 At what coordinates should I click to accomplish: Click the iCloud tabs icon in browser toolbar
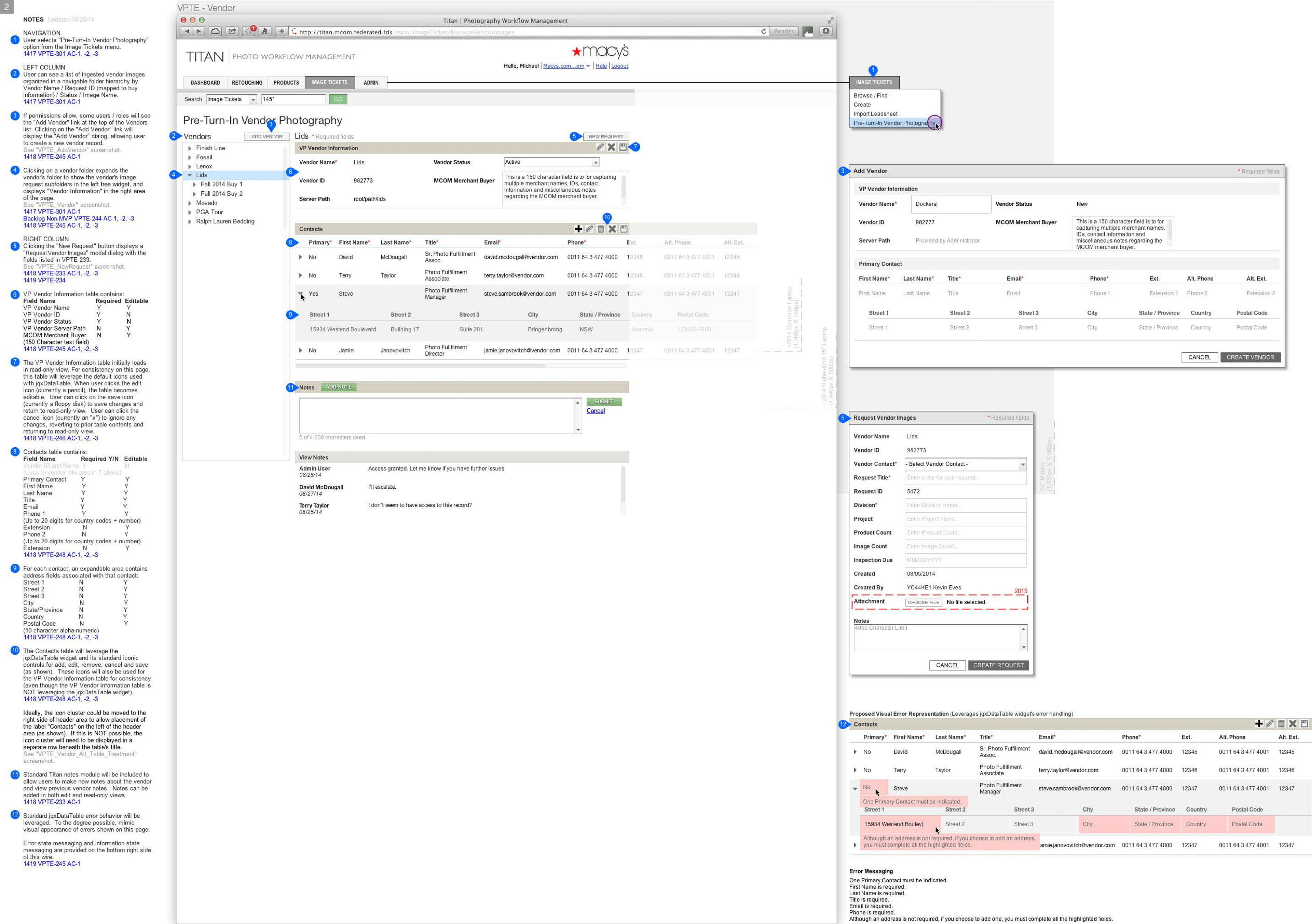click(216, 31)
